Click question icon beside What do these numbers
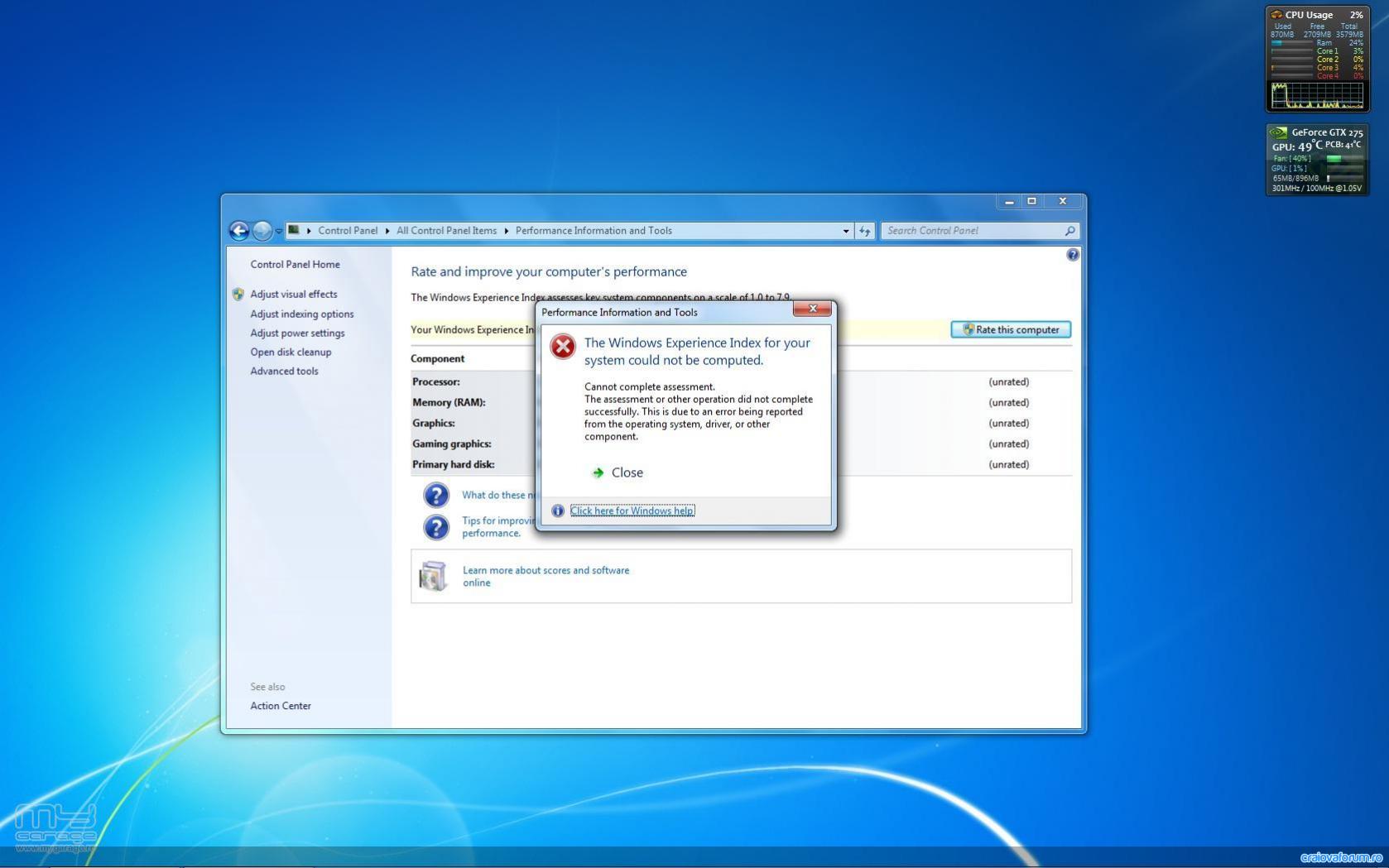The height and width of the screenshot is (868, 1389). click(x=436, y=496)
